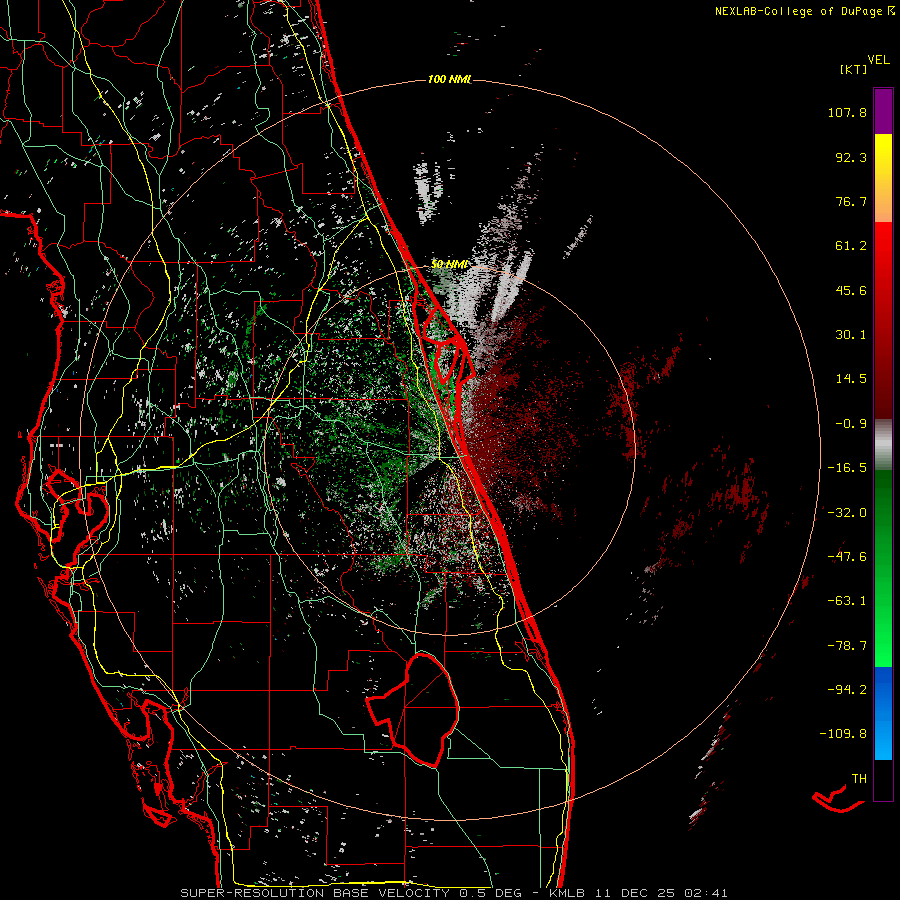Click the -78.7 velocity scale value

(847, 646)
